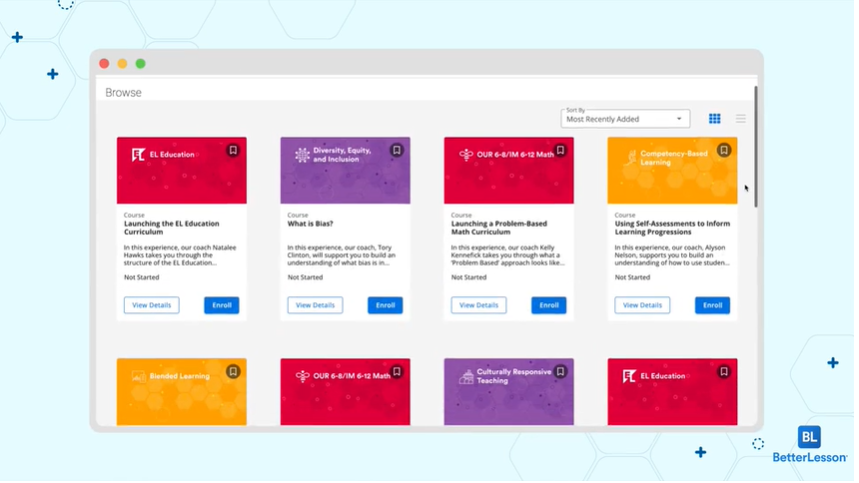The width and height of the screenshot is (859, 483).
Task: View details of Launching the EL Education Curriculum
Action: (x=152, y=307)
